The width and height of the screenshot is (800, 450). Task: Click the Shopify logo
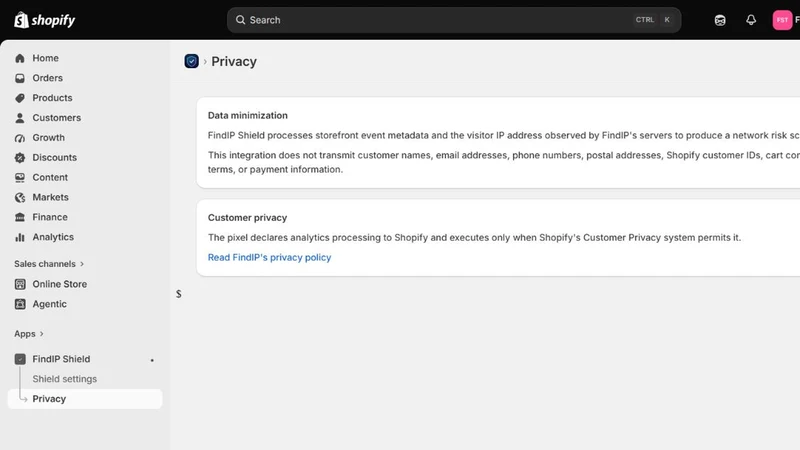44,20
